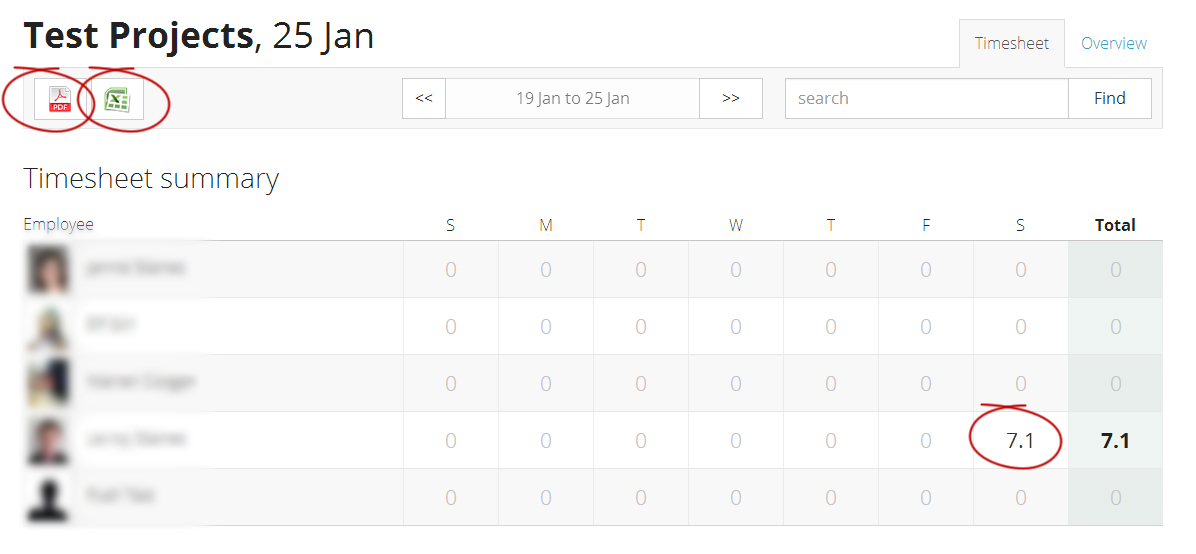Select the Timesheet tab
The width and height of the screenshot is (1196, 554).
1011,43
